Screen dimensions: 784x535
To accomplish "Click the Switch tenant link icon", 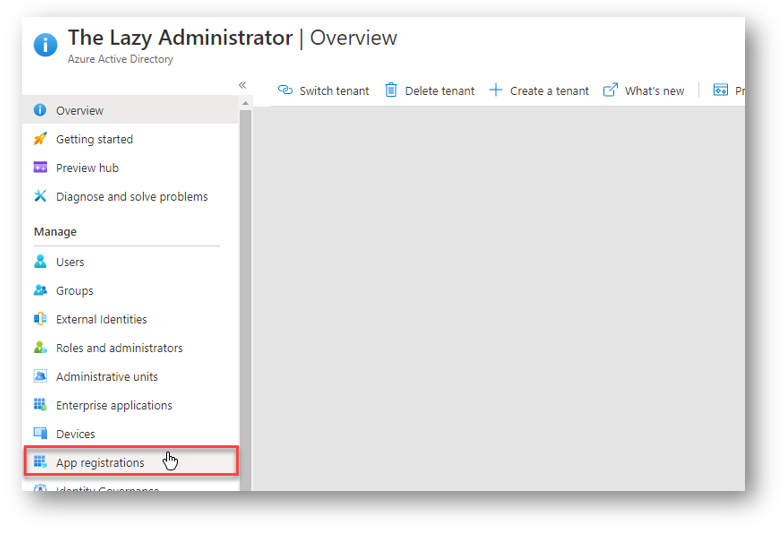I will point(285,90).
